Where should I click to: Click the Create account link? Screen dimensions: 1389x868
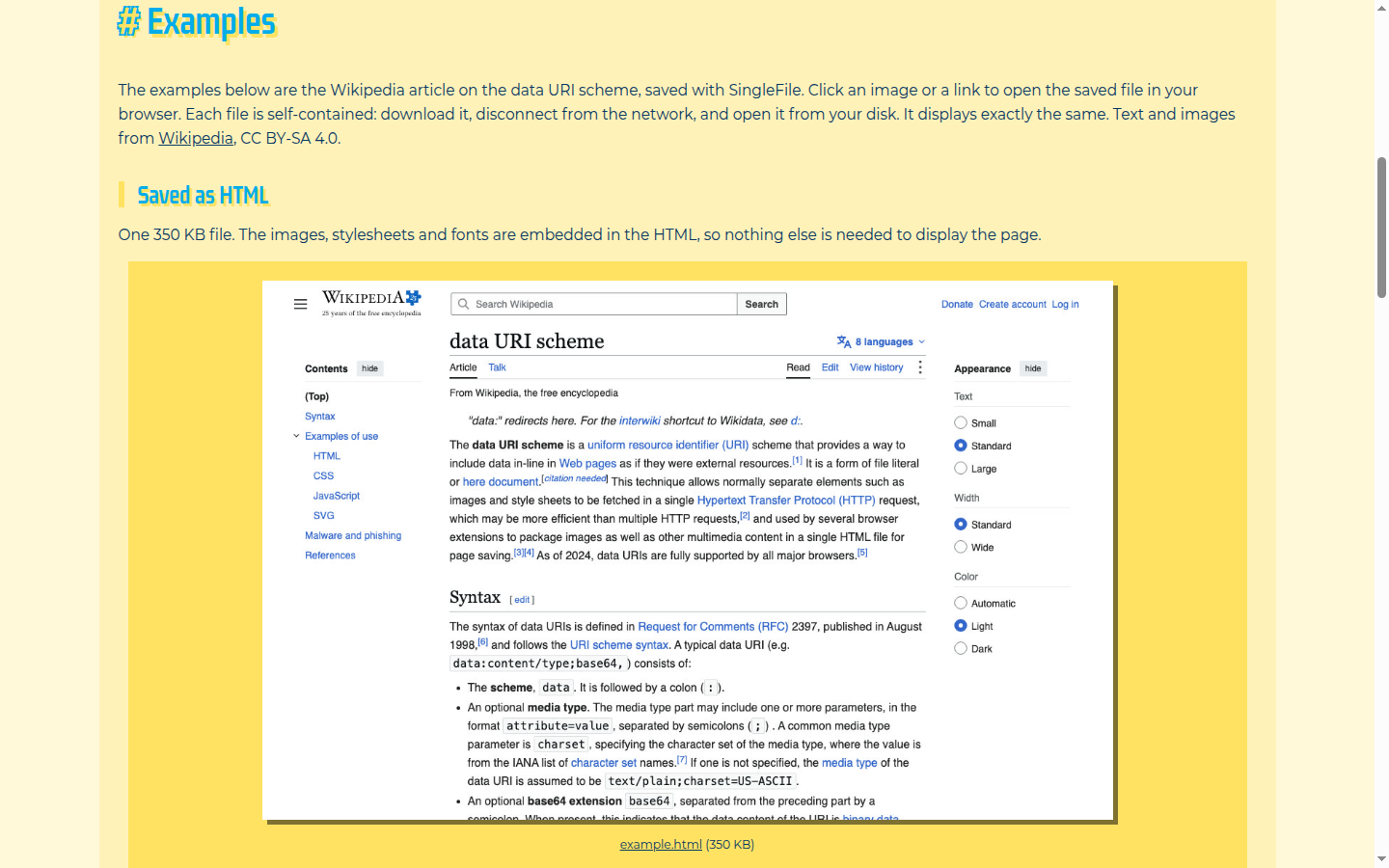click(x=1013, y=304)
